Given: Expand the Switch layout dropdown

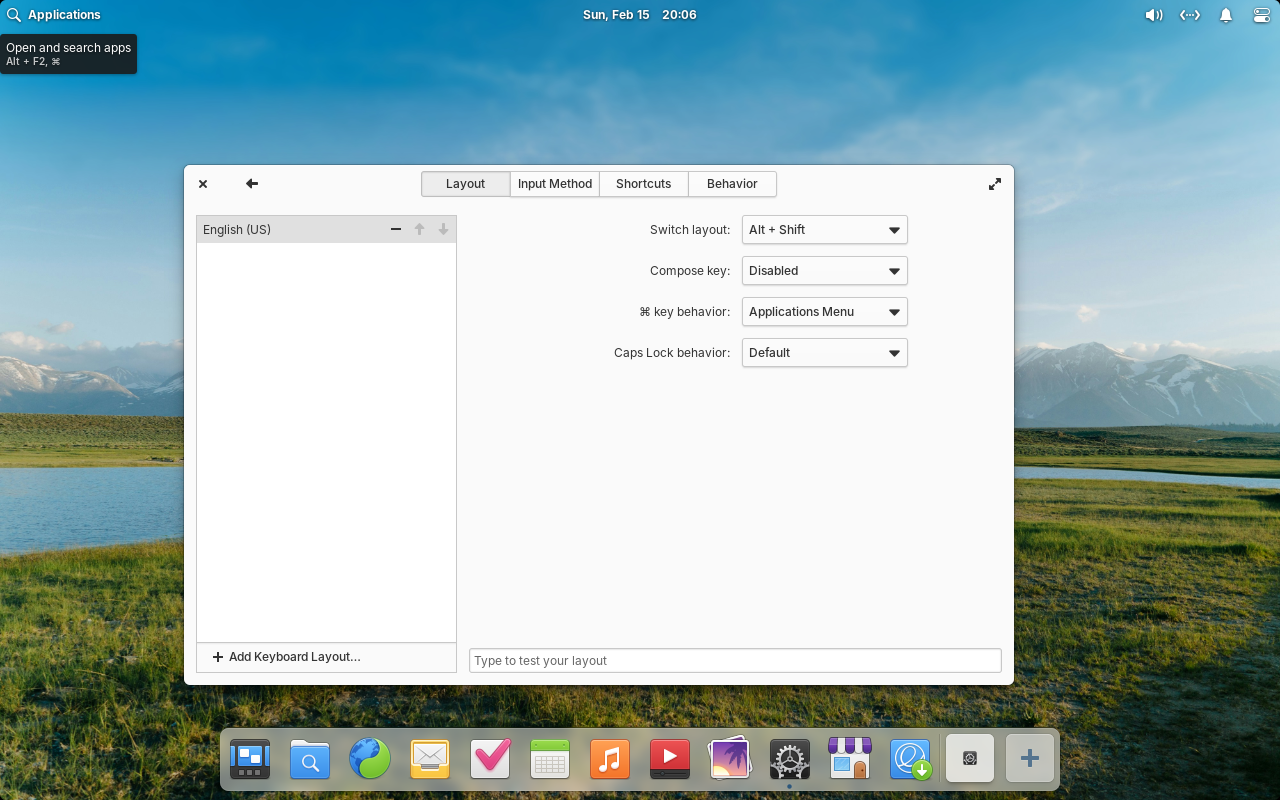Looking at the screenshot, I should [824, 230].
